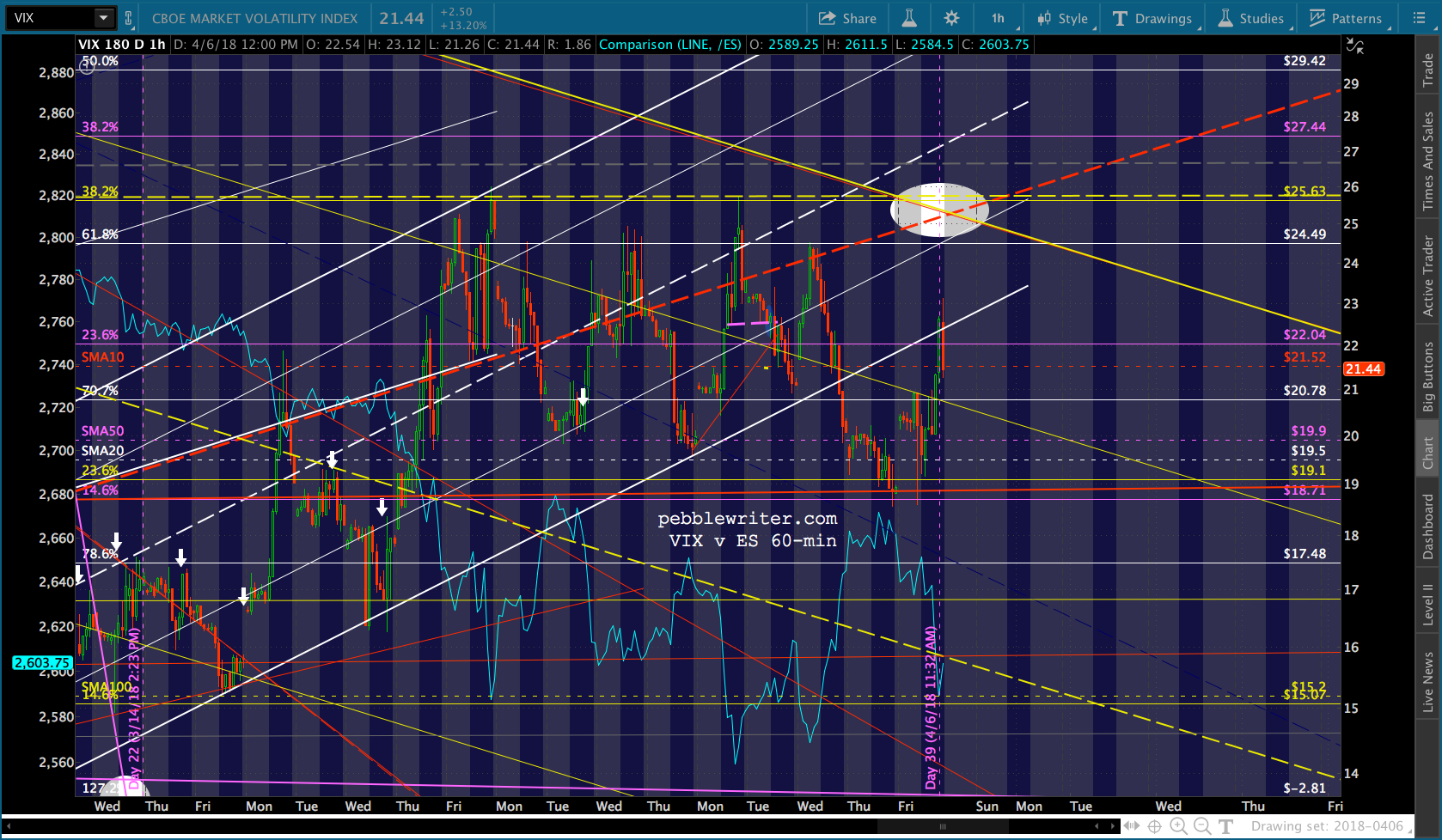The image size is (1442, 840).
Task: Activate the crosshair pan tool icon
Action: point(1155,826)
